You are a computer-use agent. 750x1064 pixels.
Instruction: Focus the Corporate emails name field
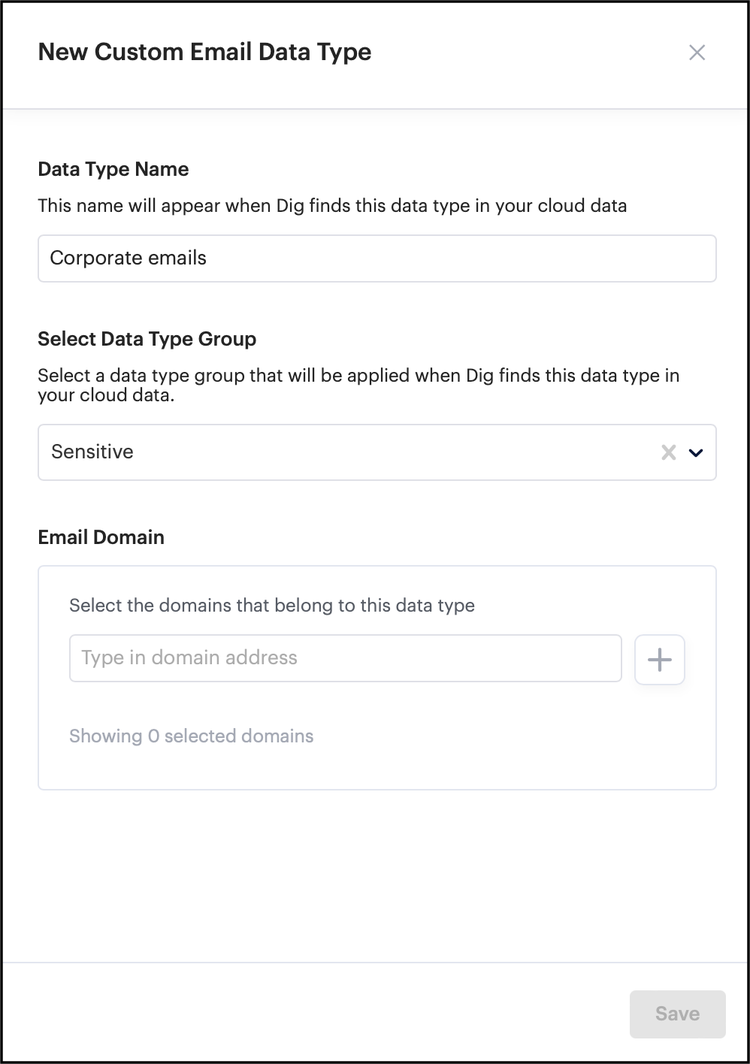[x=376, y=258]
